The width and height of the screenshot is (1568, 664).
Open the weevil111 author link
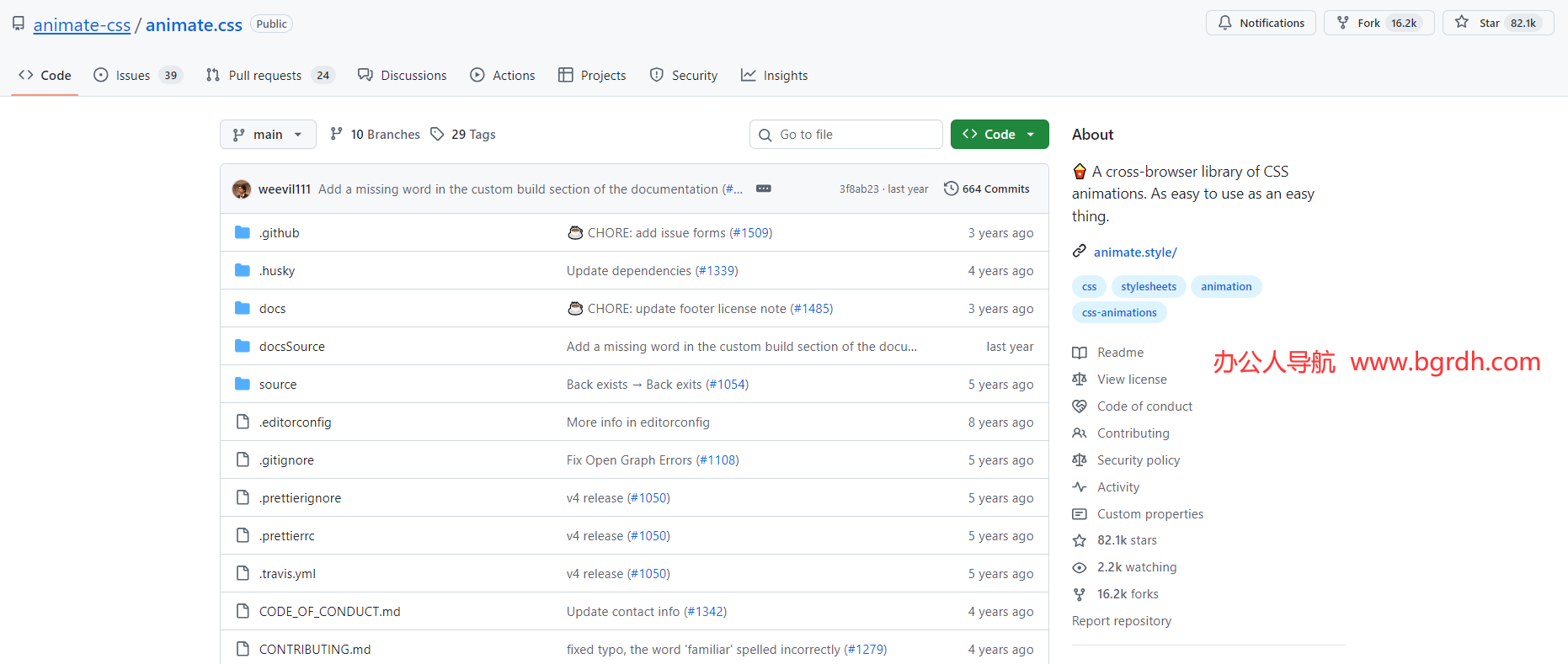285,189
